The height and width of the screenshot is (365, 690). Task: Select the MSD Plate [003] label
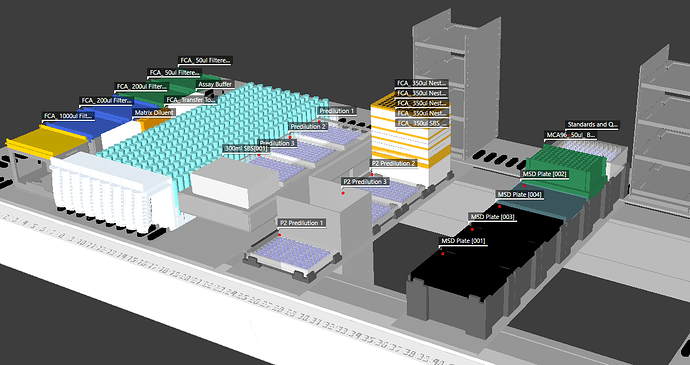(x=492, y=217)
